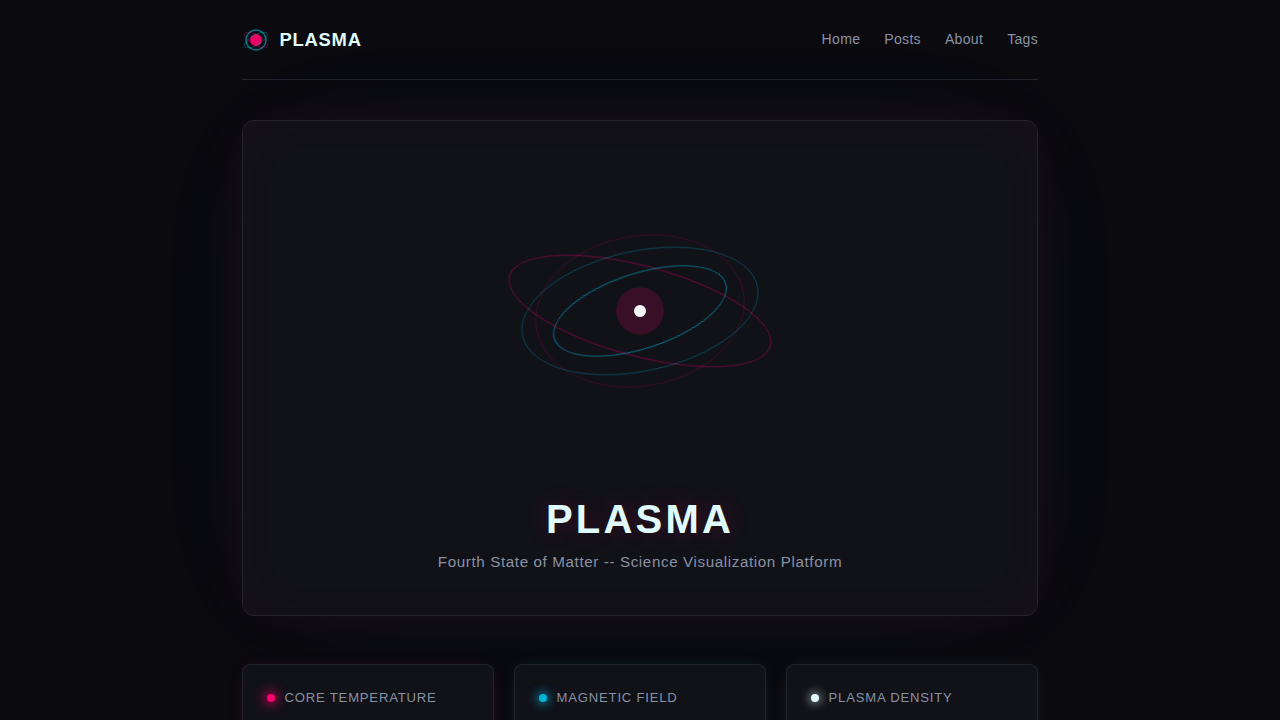Click the large PLASMA hero title
The image size is (1280, 720).
click(639, 519)
